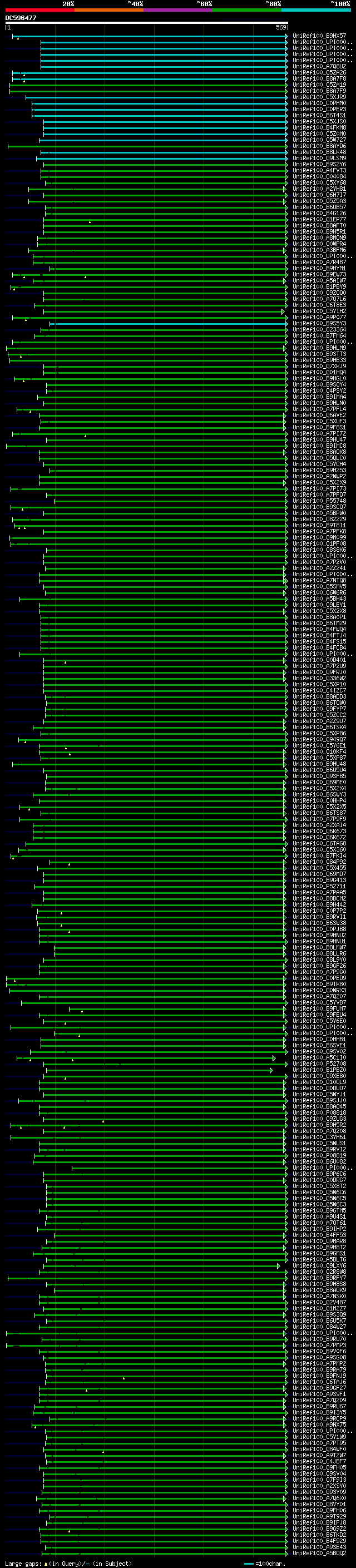Screen dimensions: 356x1568
Task: Select the UniRef100_A5C1I0 entry
Action: [x=319, y=1057]
